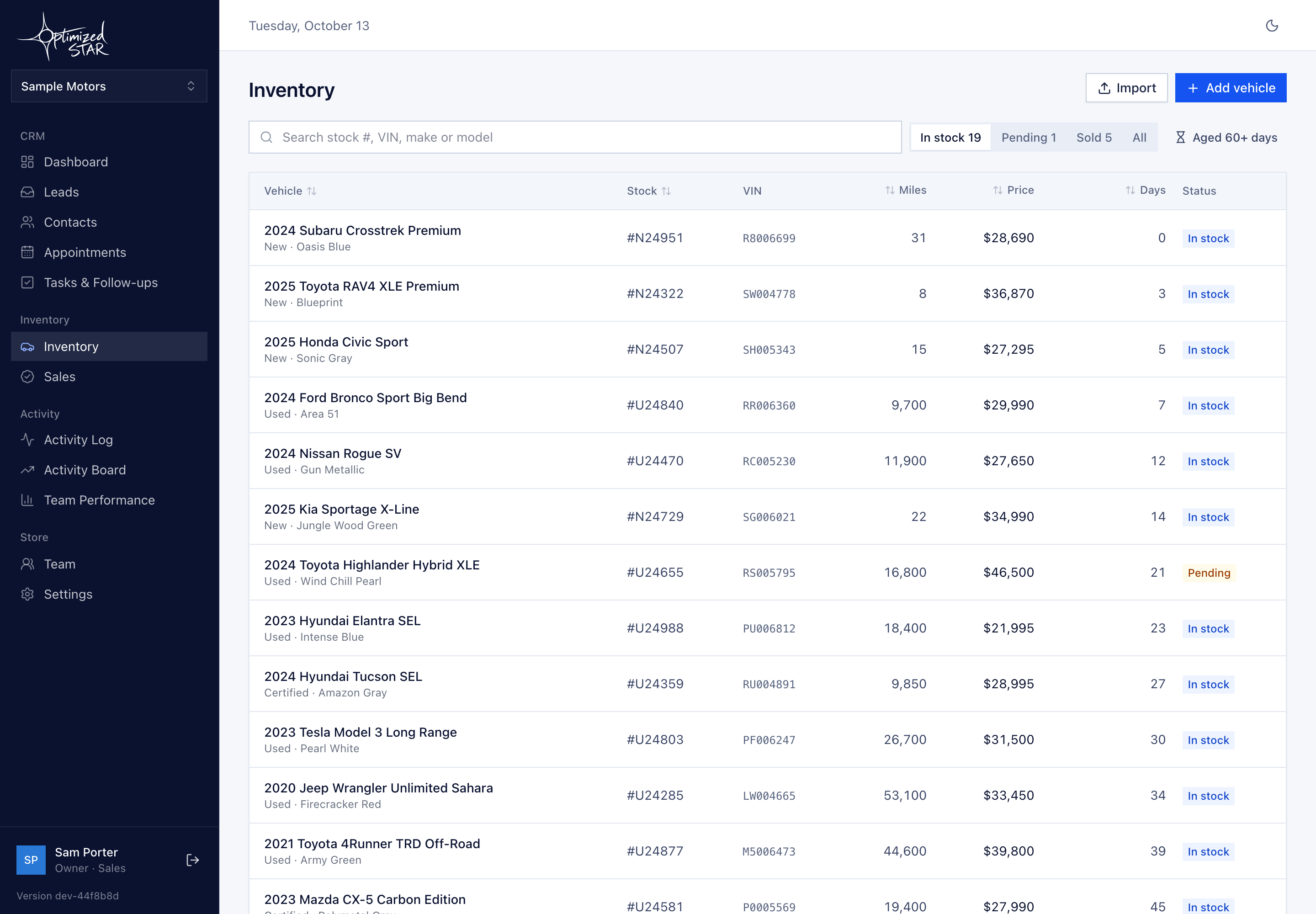View Team Performance reports
The width and height of the screenshot is (1316, 914).
tap(109, 500)
